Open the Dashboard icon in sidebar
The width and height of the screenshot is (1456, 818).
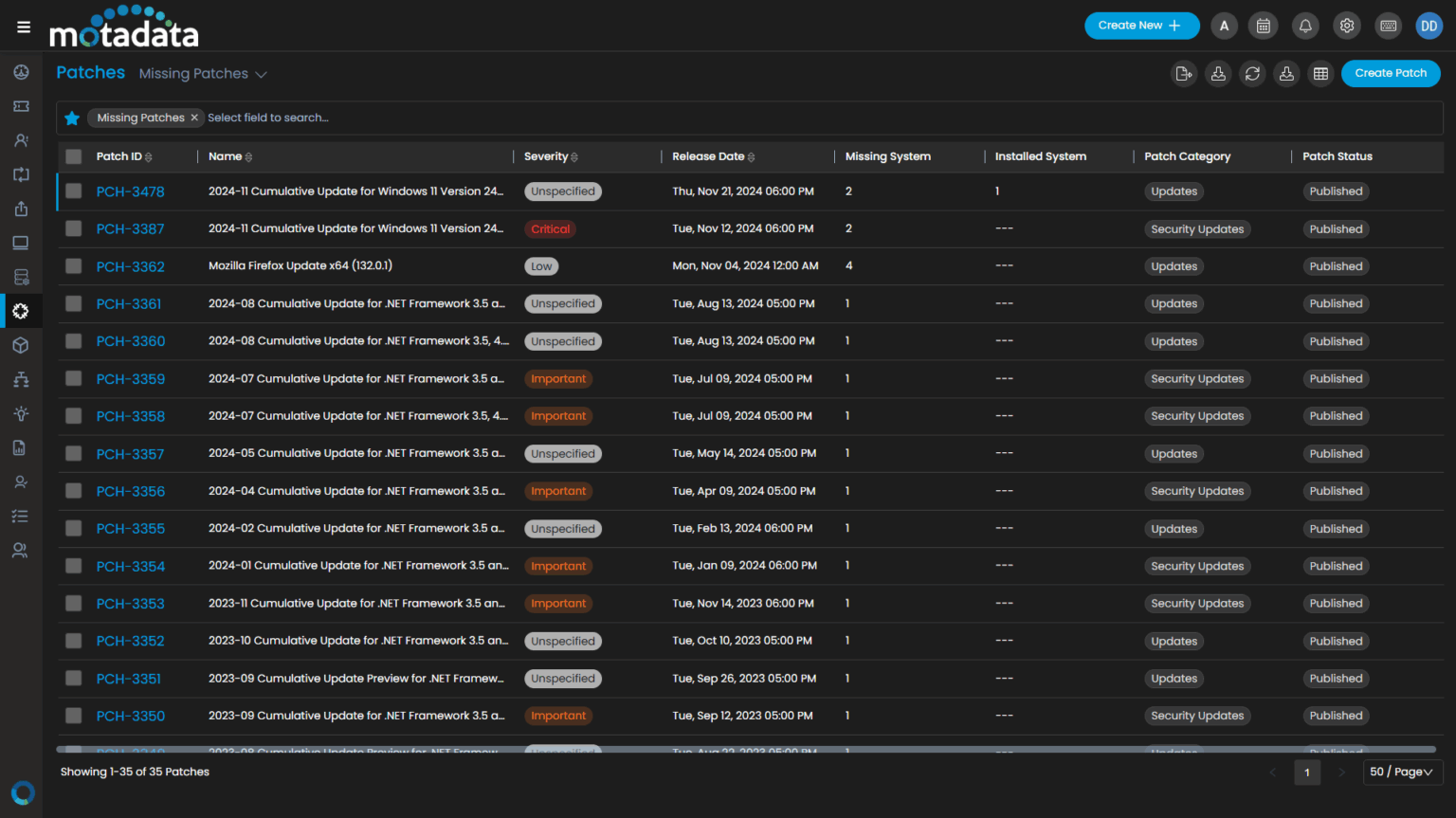coord(20,71)
